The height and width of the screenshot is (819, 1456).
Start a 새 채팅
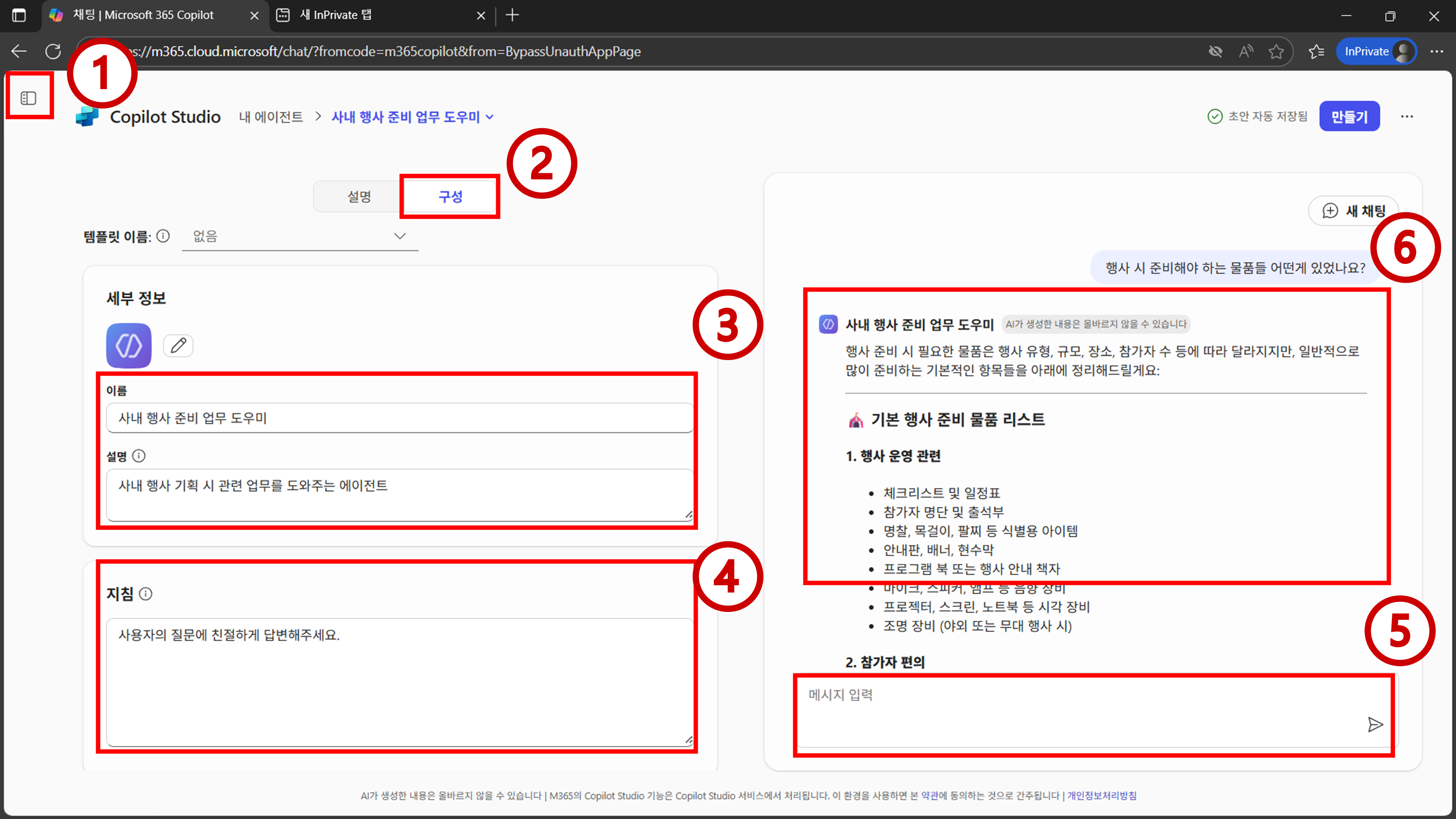[1354, 211]
